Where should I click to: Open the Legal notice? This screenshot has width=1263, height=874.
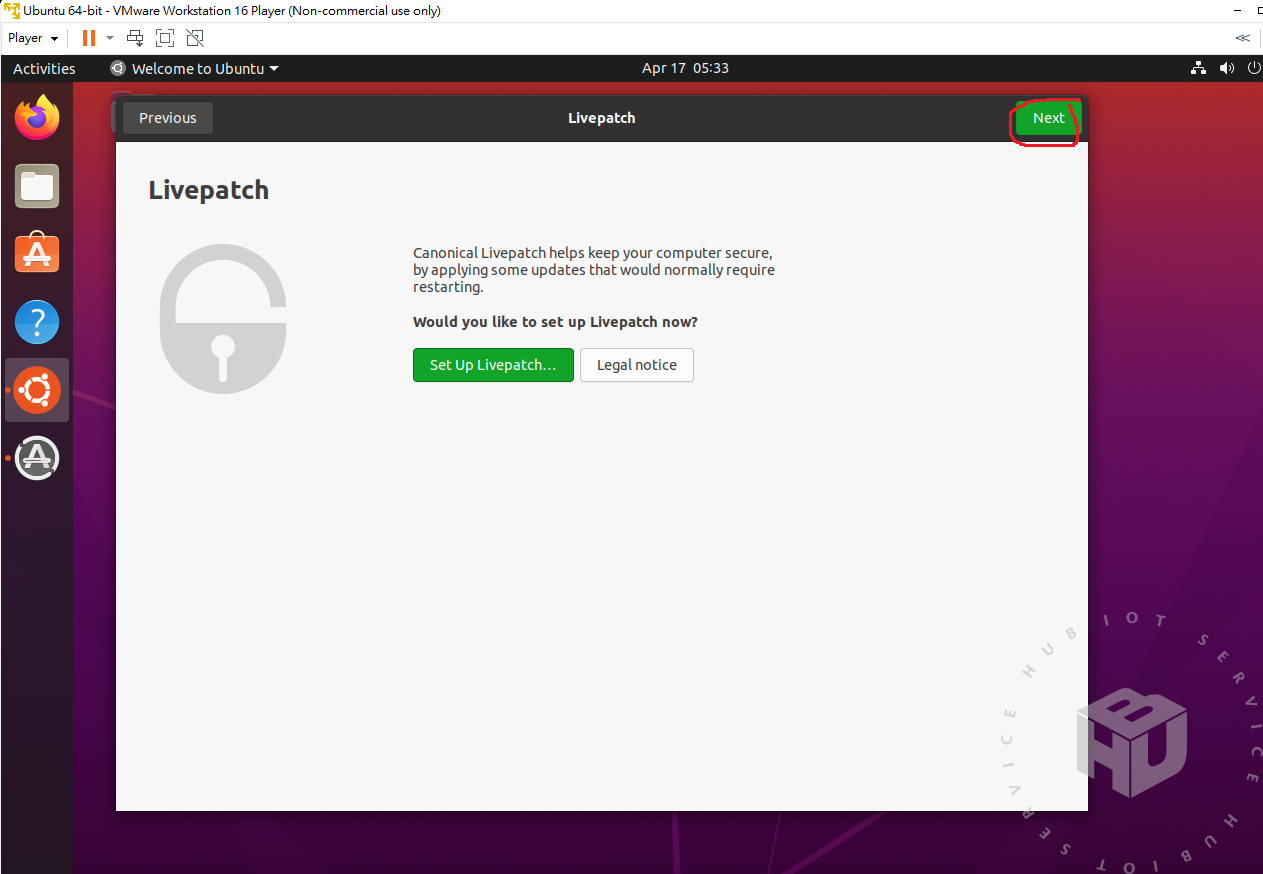click(637, 365)
